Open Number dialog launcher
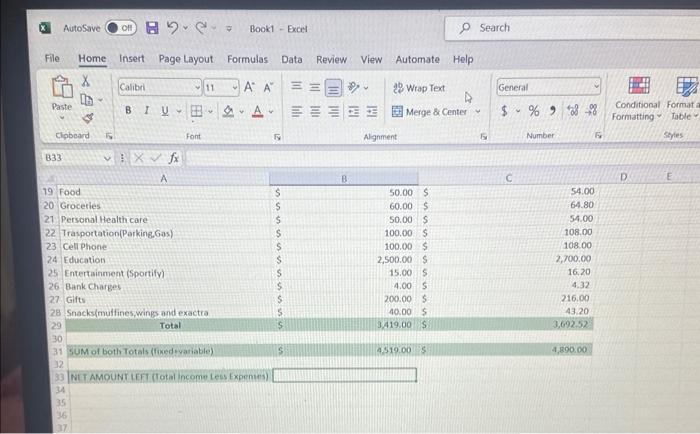Viewport: 700px width, 434px height. [x=598, y=135]
